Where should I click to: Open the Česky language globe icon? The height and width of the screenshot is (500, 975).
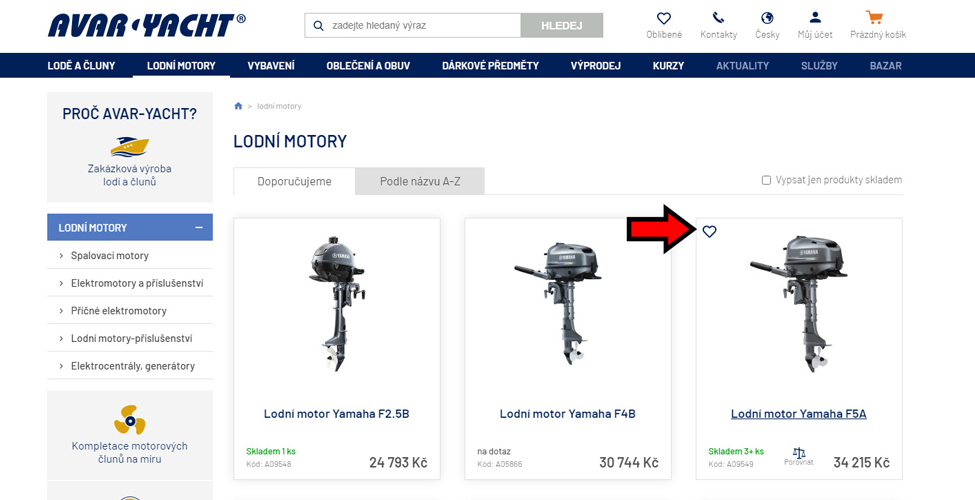[x=767, y=17]
